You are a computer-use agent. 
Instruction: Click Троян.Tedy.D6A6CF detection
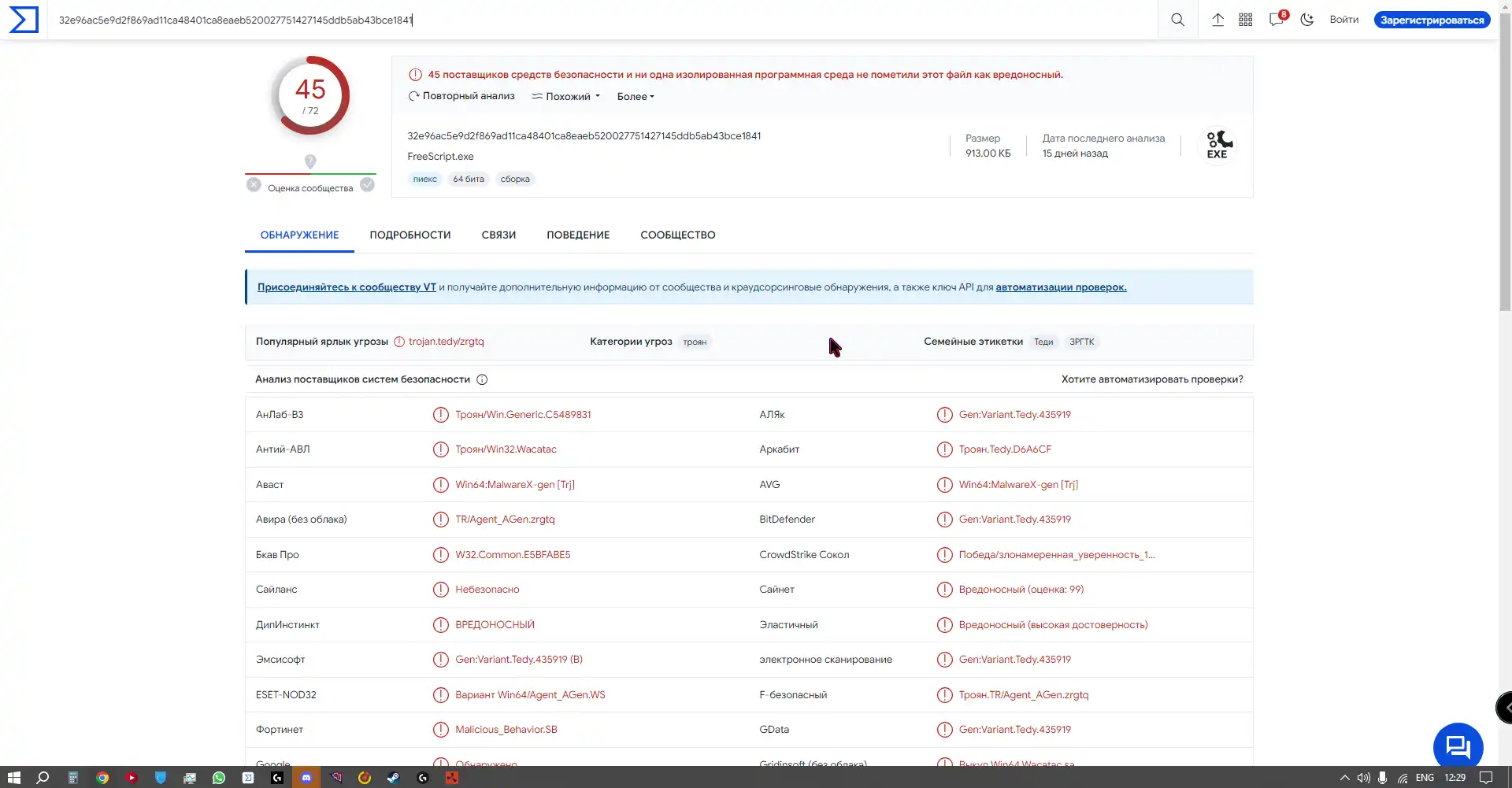point(1005,449)
